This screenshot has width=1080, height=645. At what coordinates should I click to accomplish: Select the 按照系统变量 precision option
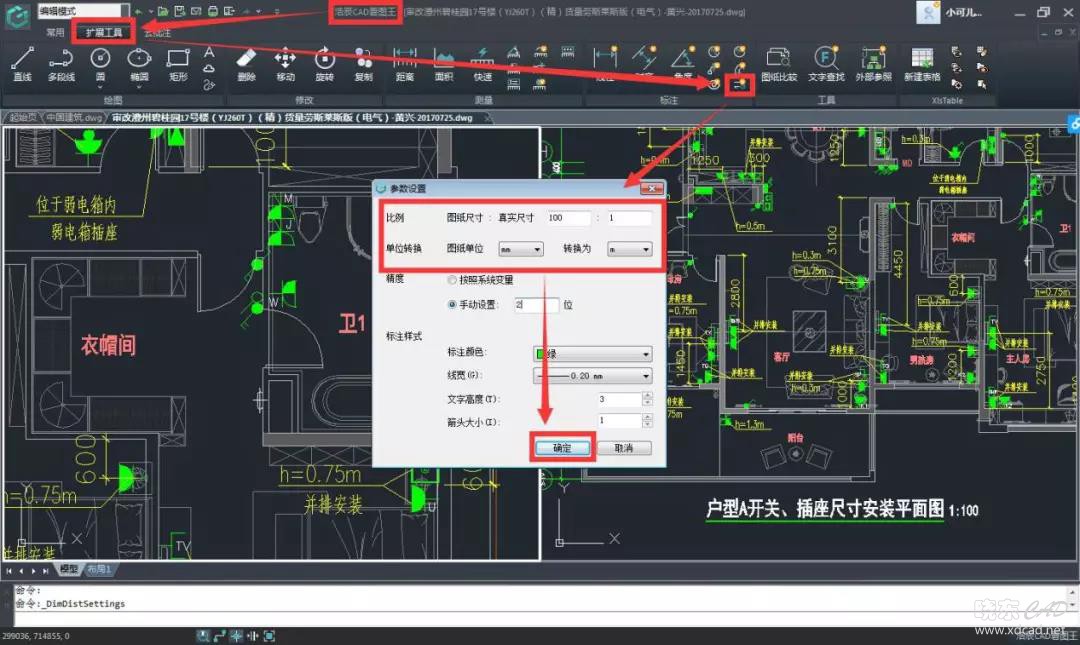453,281
